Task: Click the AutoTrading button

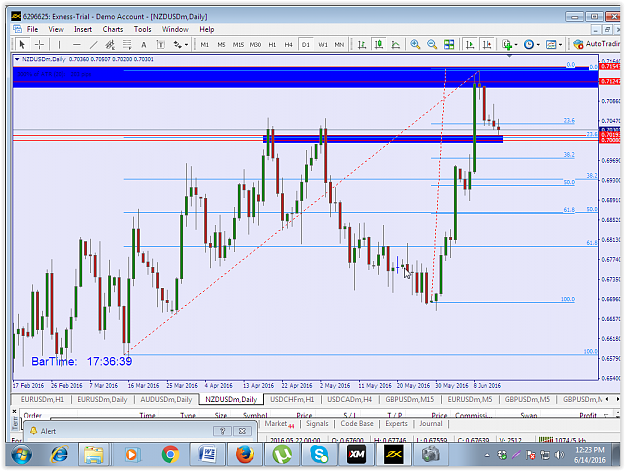Action: pos(596,44)
